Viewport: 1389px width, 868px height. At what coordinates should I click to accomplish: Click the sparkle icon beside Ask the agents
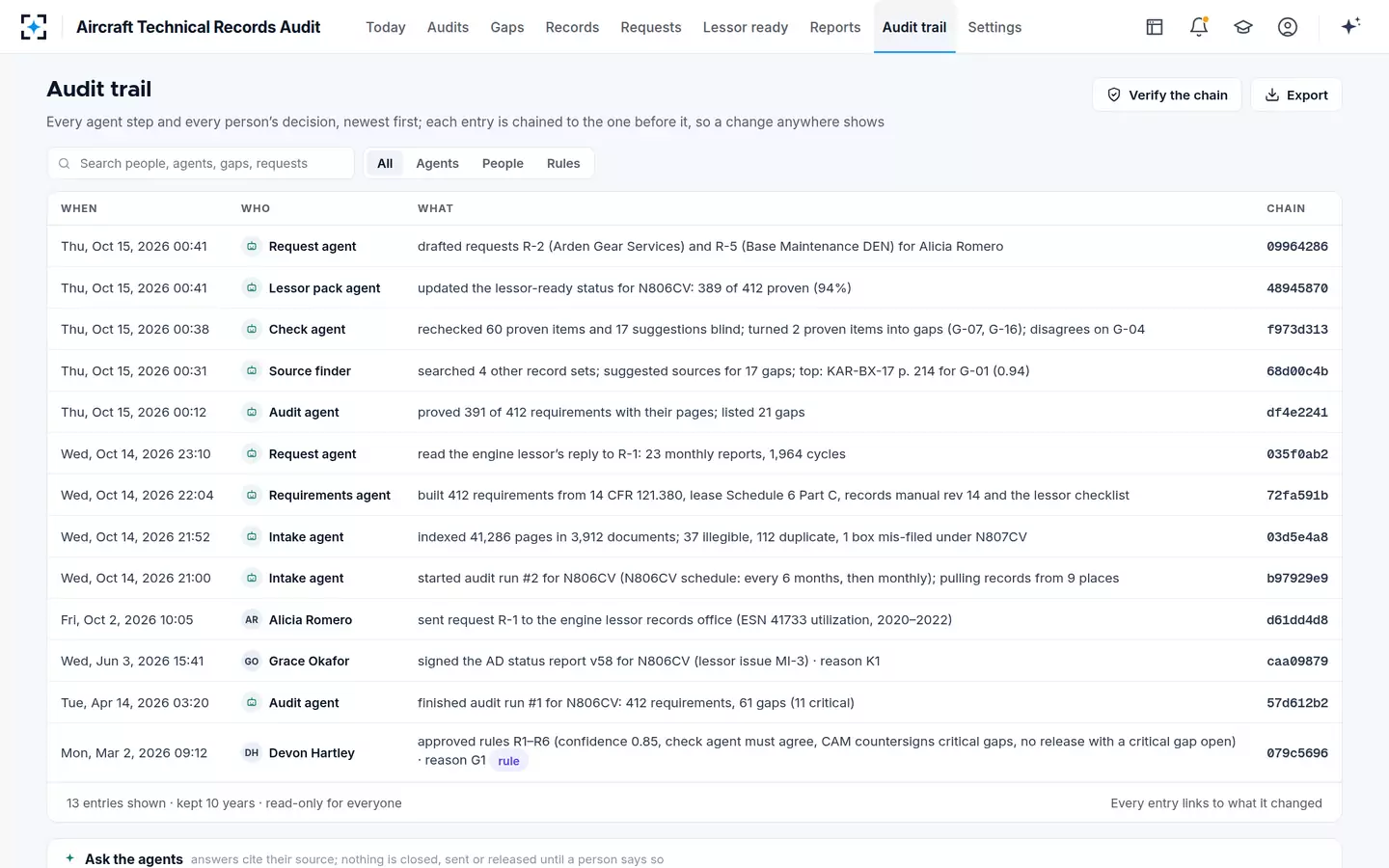pos(69,858)
